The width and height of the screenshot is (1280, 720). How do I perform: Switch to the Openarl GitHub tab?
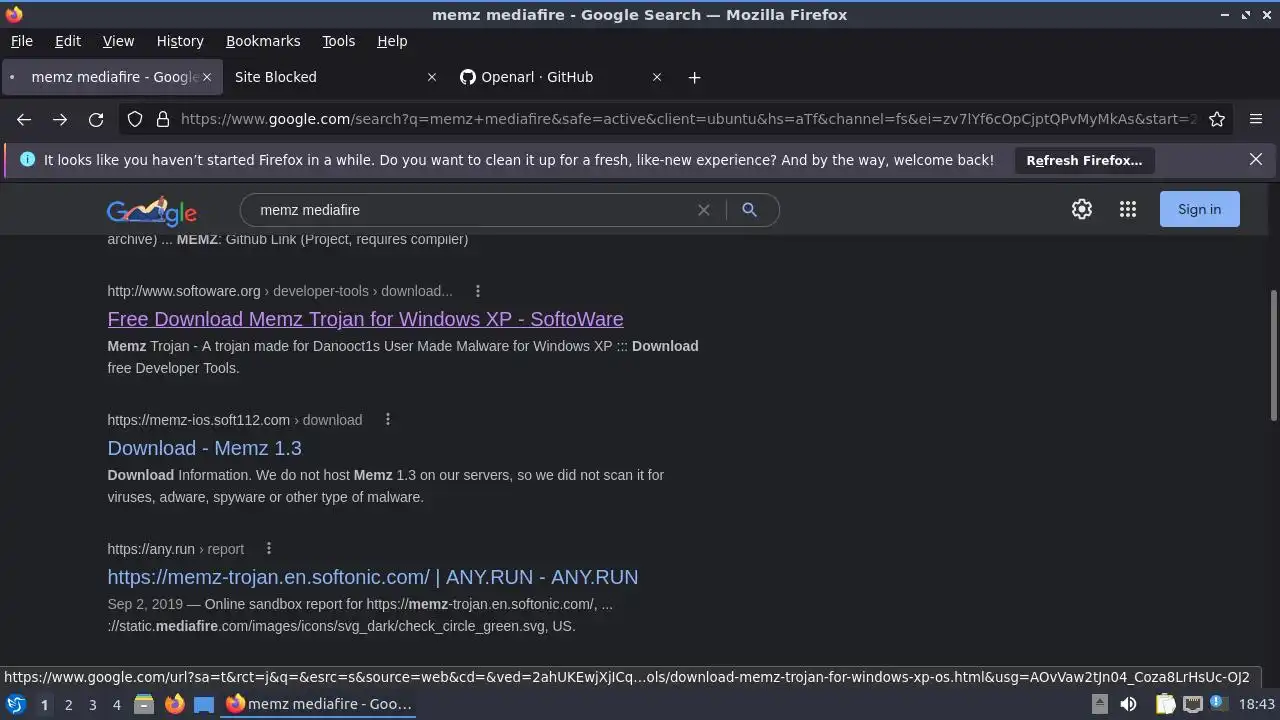pos(550,77)
